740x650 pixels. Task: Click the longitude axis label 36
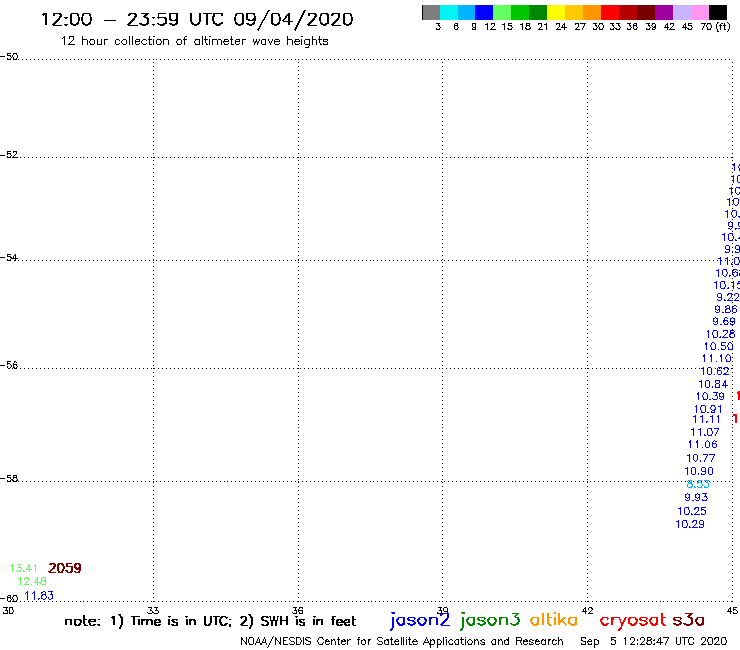[298, 610]
